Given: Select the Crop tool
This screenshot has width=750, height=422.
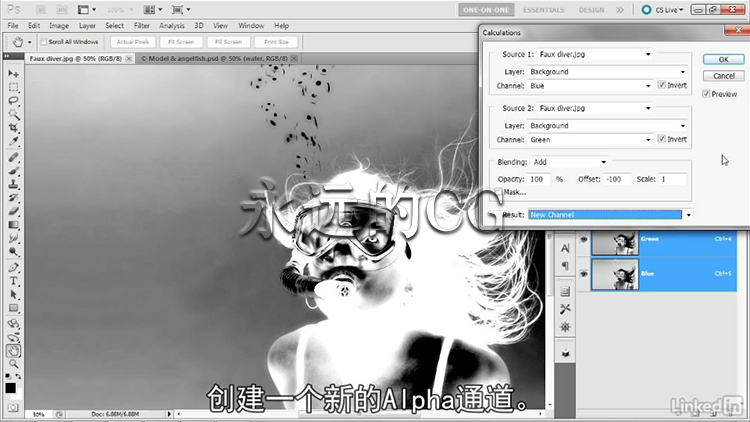Looking at the screenshot, I should [13, 128].
